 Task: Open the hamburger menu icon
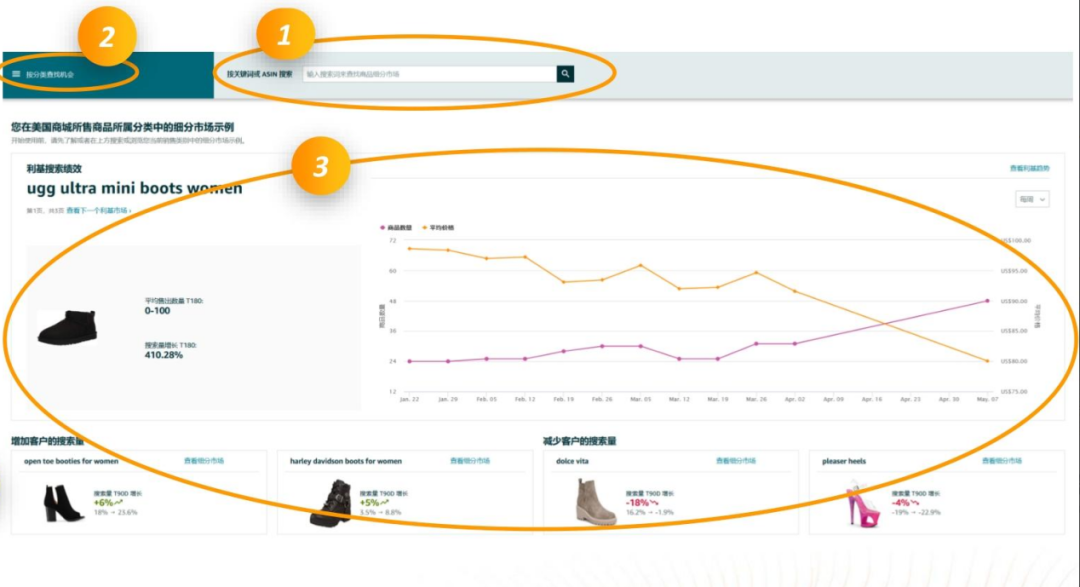(16, 74)
